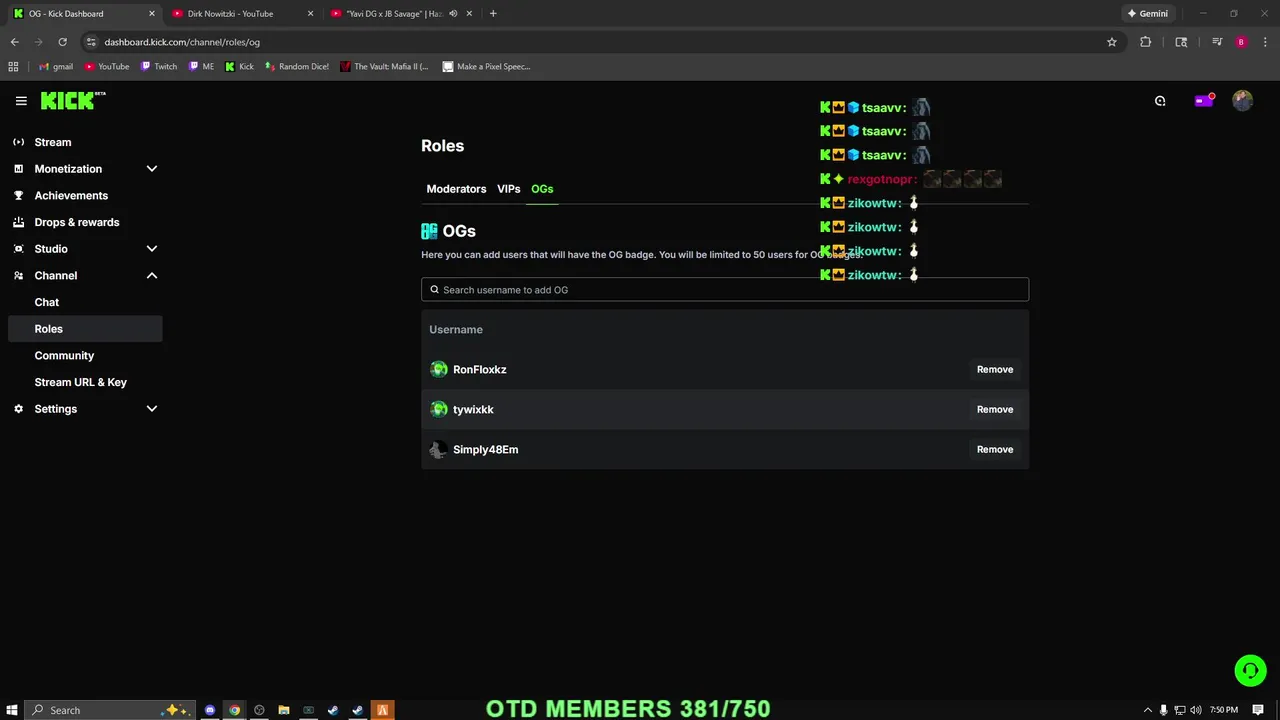Image resolution: width=1280 pixels, height=720 pixels.
Task: Open a new browser tab
Action: pyautogui.click(x=493, y=14)
